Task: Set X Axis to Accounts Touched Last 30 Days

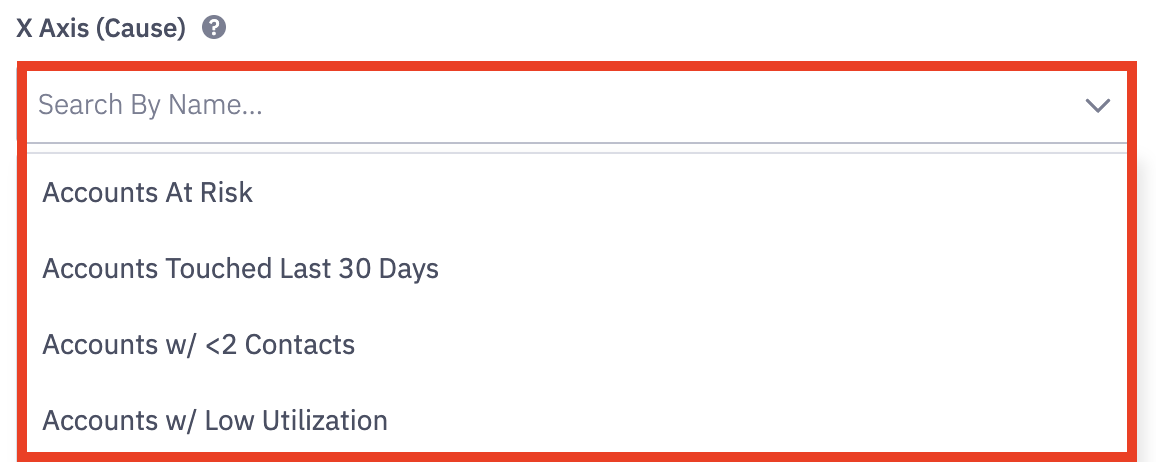Action: 240,269
